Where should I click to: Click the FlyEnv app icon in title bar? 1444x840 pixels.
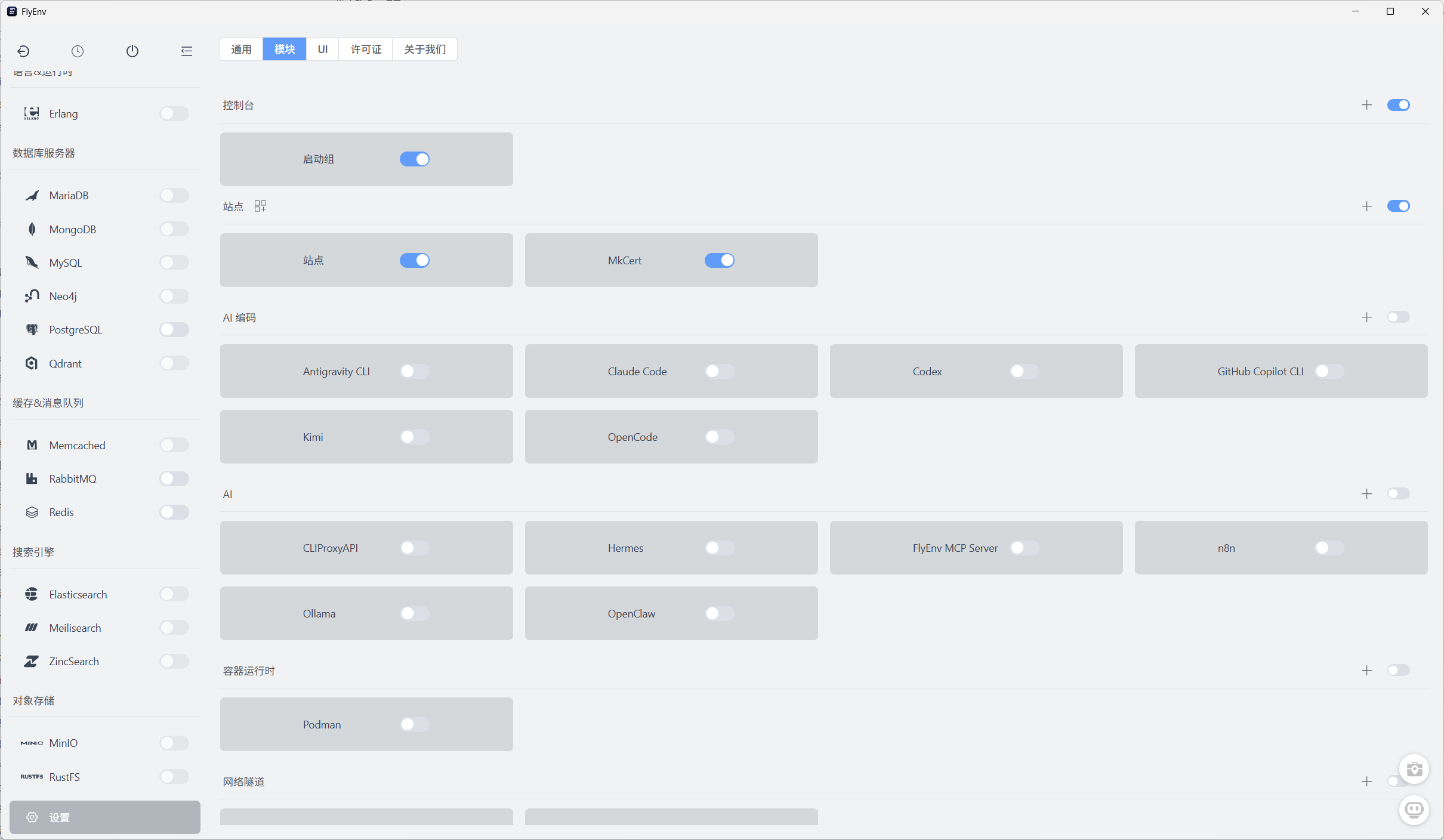pyautogui.click(x=12, y=11)
